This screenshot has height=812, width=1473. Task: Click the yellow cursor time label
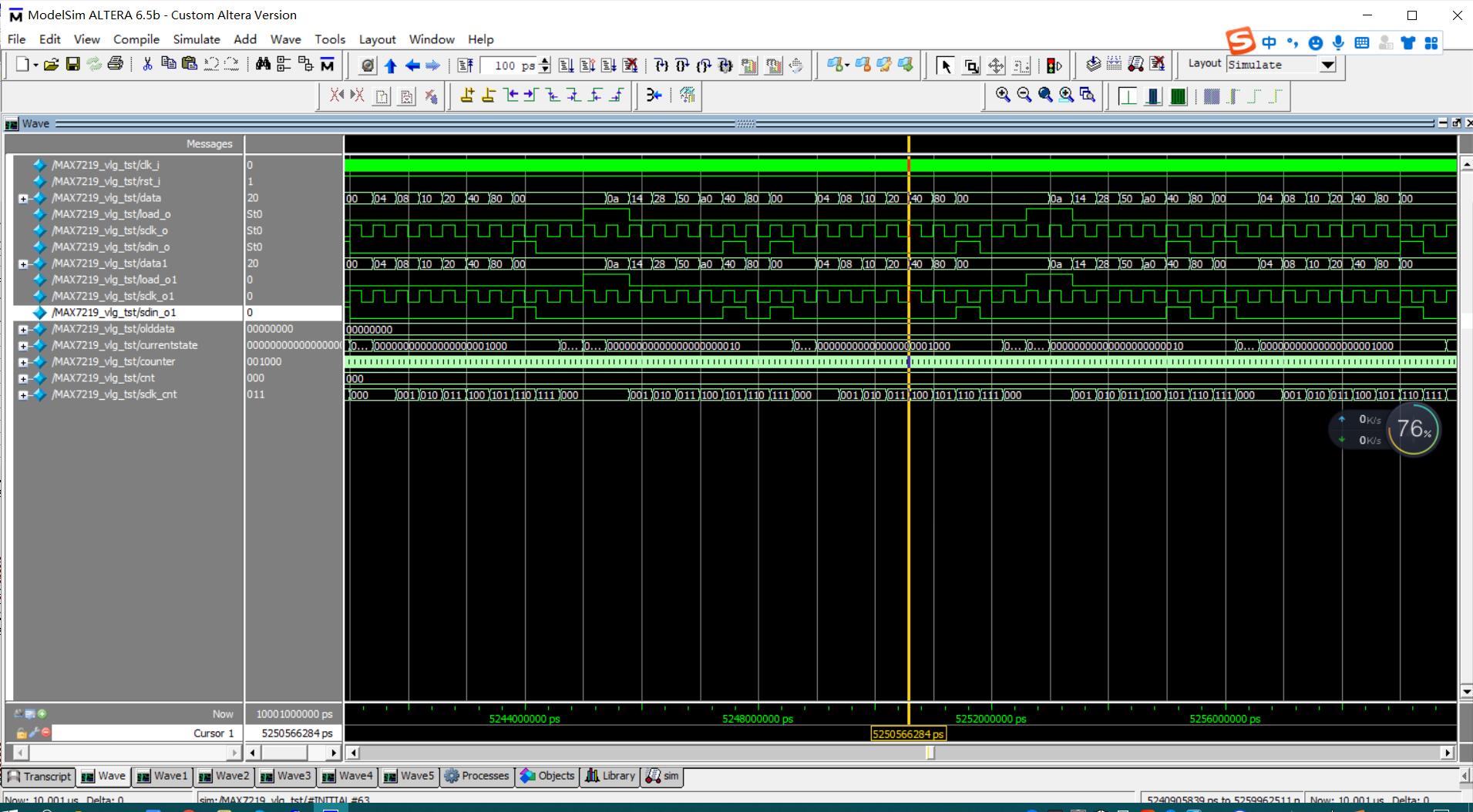[908, 734]
